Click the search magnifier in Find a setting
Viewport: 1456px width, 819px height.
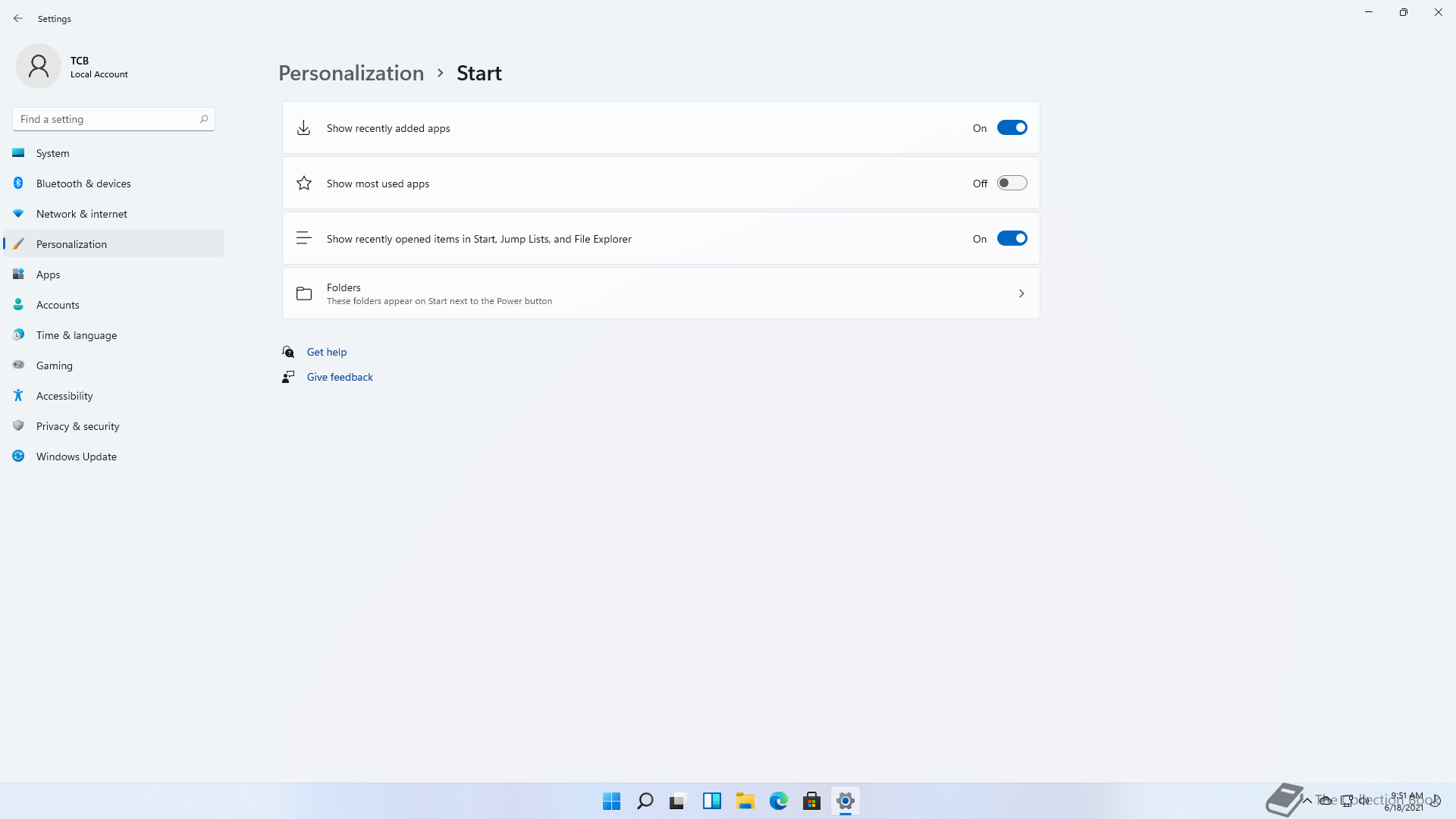pos(204,119)
